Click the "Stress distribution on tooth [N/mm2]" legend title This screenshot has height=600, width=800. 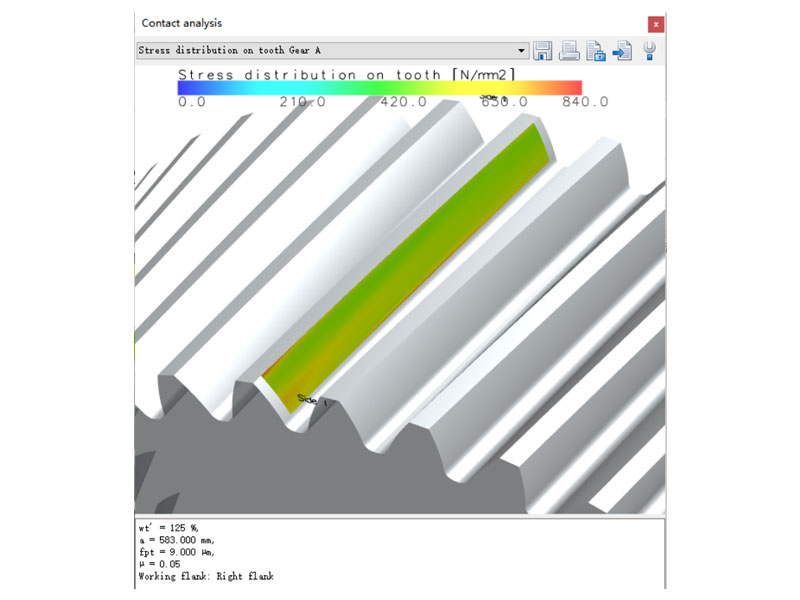click(x=347, y=74)
